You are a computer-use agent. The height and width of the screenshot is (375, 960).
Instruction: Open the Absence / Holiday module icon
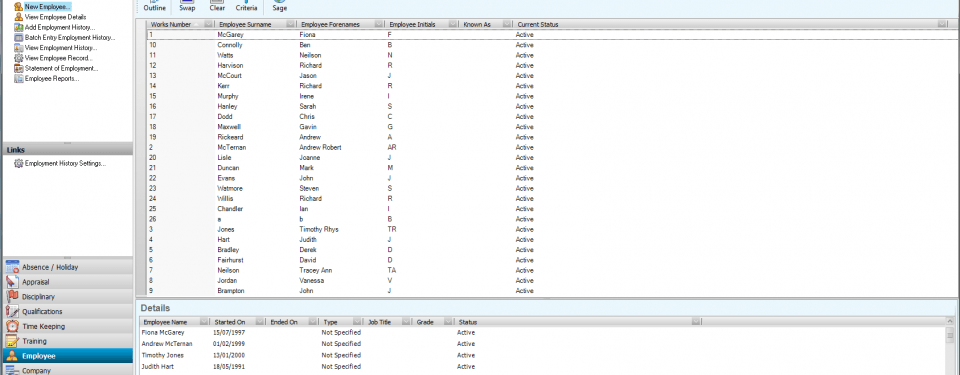(12, 267)
